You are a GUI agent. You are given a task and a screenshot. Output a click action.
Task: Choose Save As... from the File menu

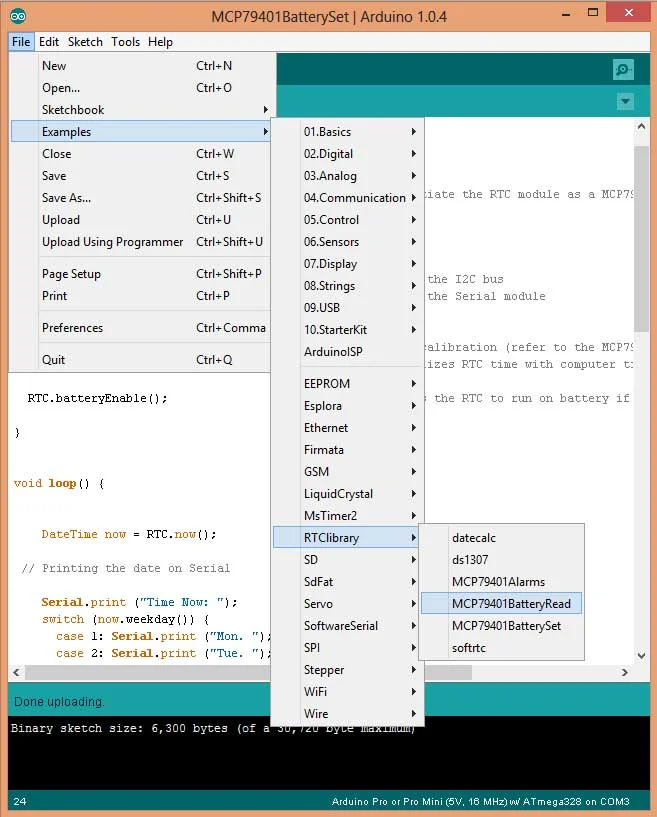[x=141, y=197]
